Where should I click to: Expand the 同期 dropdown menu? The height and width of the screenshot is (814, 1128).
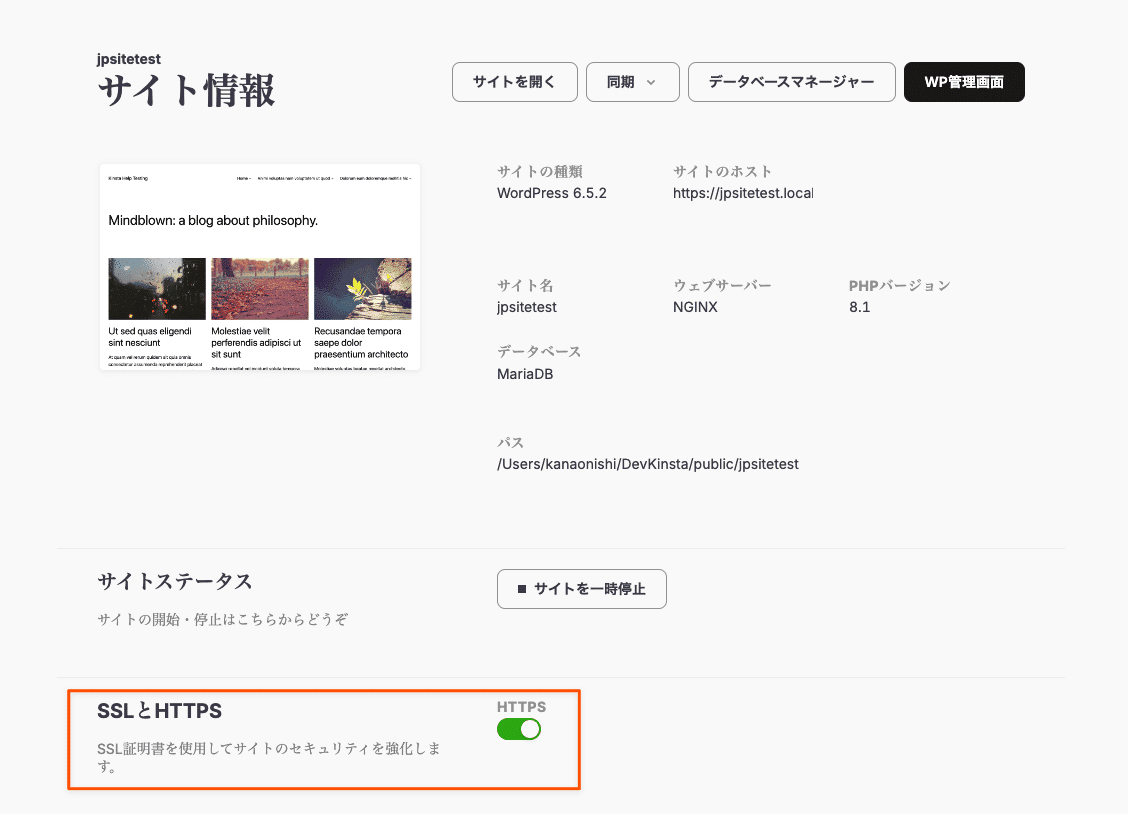(x=632, y=82)
